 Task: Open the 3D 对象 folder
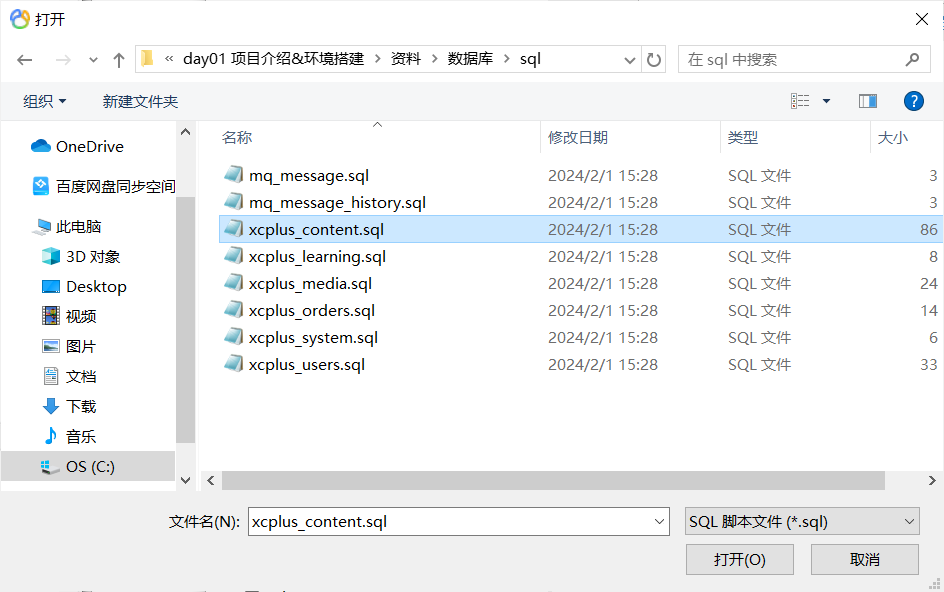click(93, 257)
